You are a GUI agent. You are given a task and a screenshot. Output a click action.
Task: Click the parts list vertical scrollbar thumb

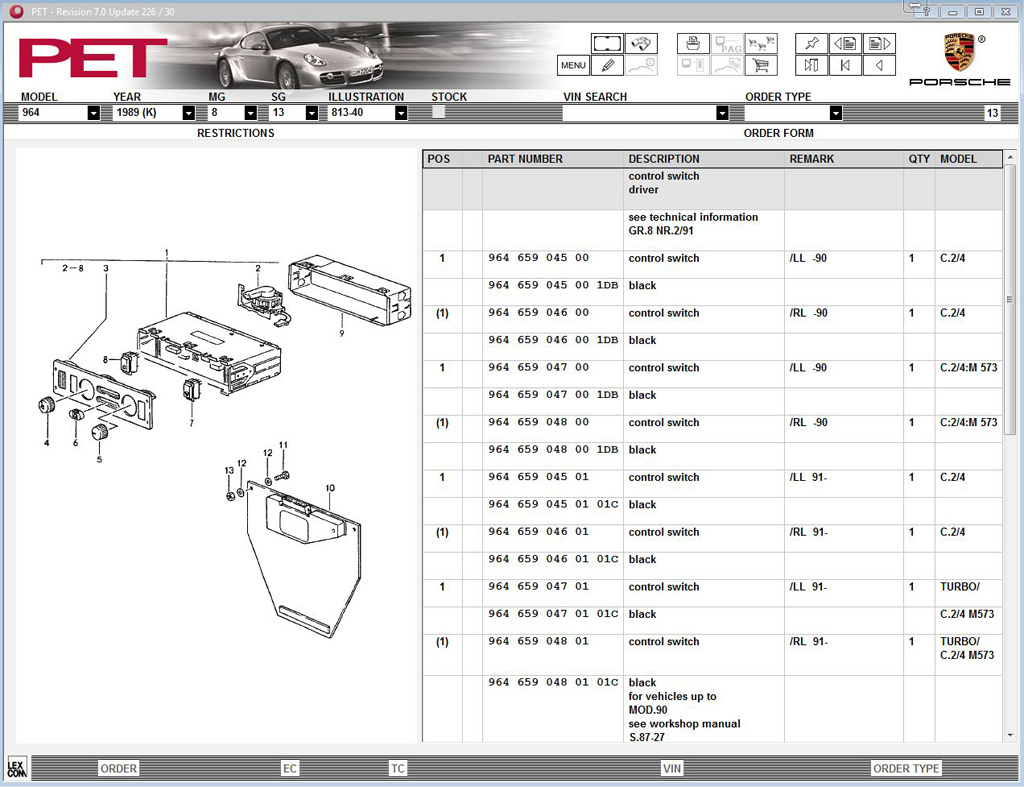[x=1010, y=300]
